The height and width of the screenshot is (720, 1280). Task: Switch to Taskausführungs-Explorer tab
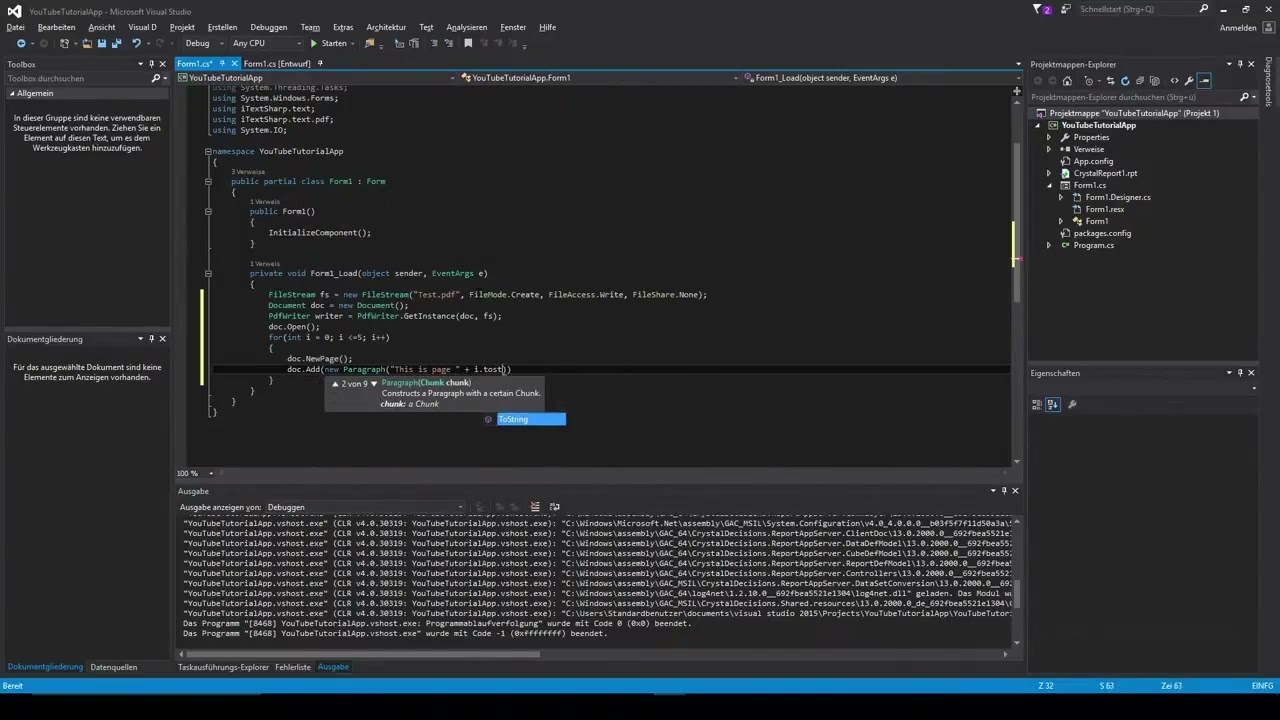(x=223, y=667)
